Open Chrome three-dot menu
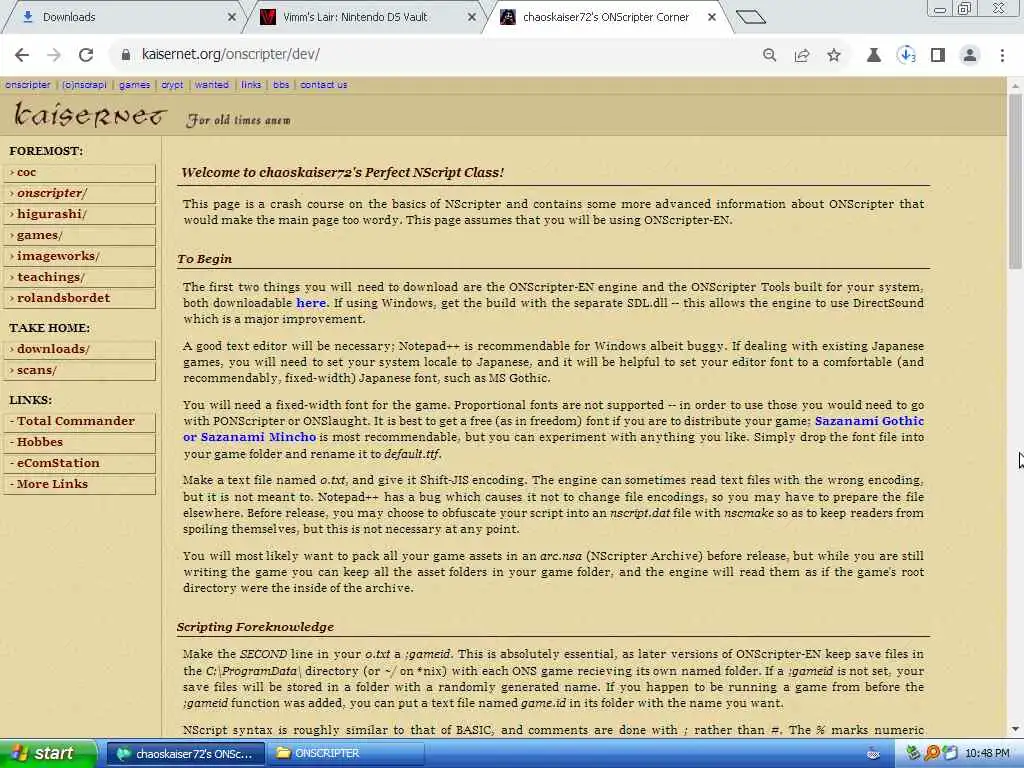This screenshot has height=768, width=1024. (1002, 55)
